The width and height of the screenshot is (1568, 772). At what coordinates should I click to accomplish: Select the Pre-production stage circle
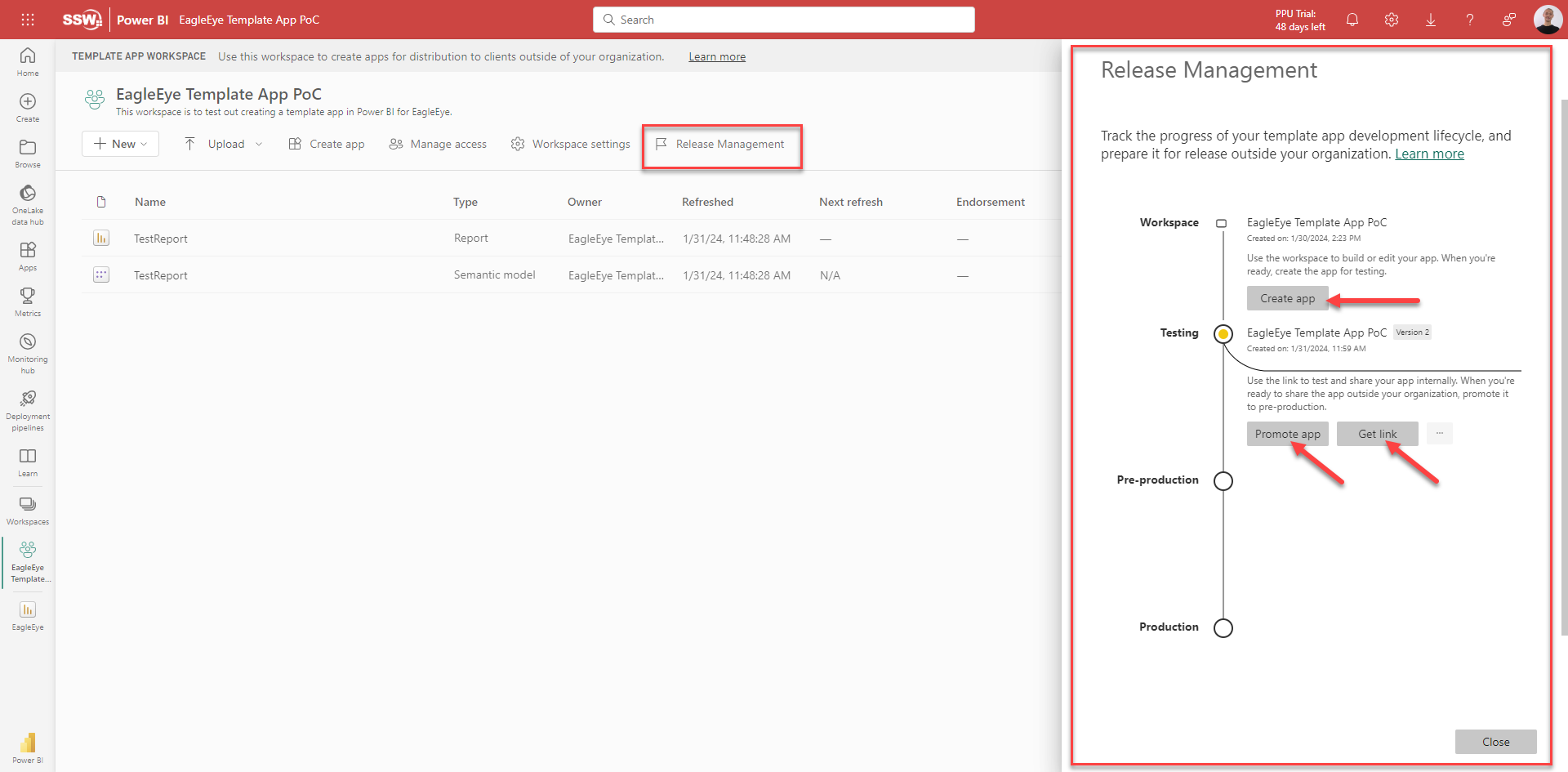tap(1223, 481)
